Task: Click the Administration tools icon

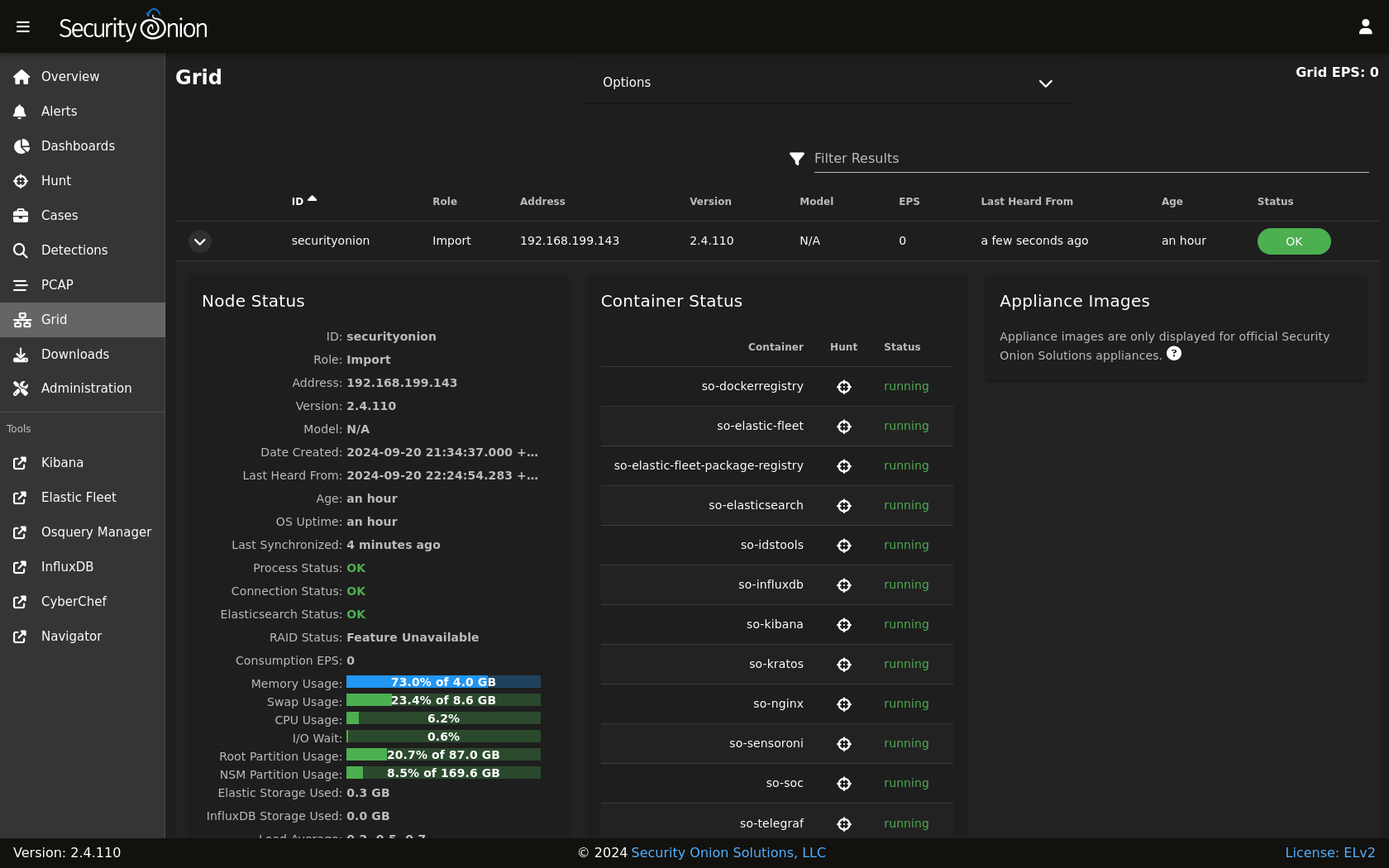Action: point(21,389)
